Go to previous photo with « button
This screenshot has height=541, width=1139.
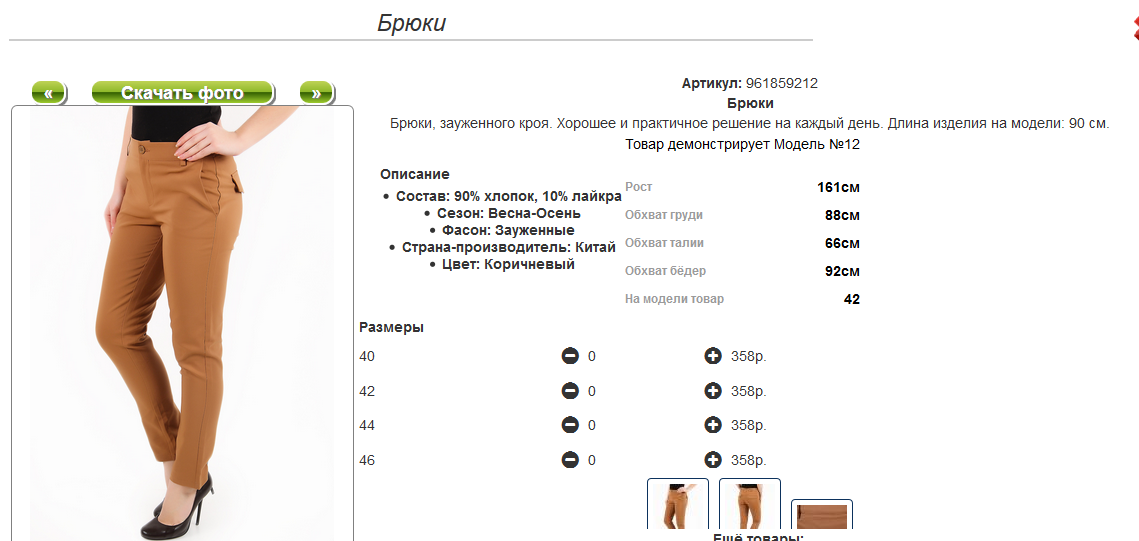point(49,93)
